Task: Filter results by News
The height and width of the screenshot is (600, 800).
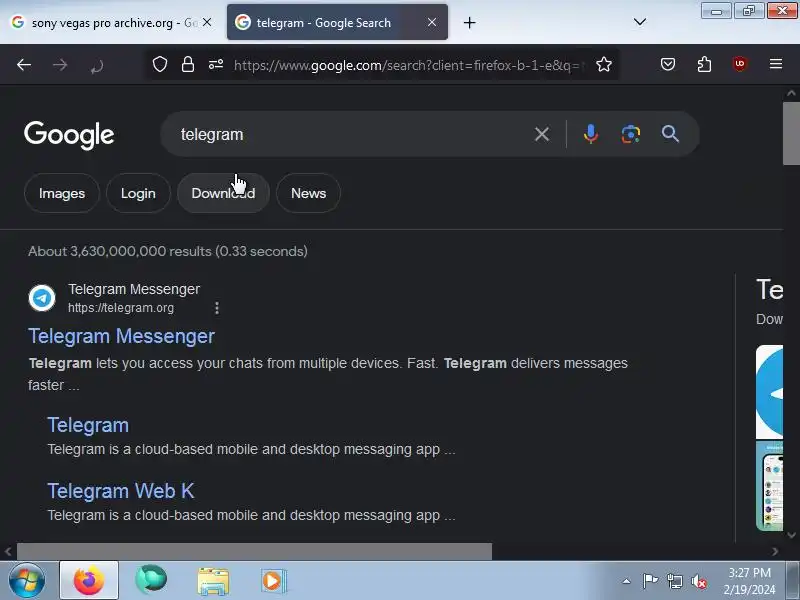Action: [308, 193]
